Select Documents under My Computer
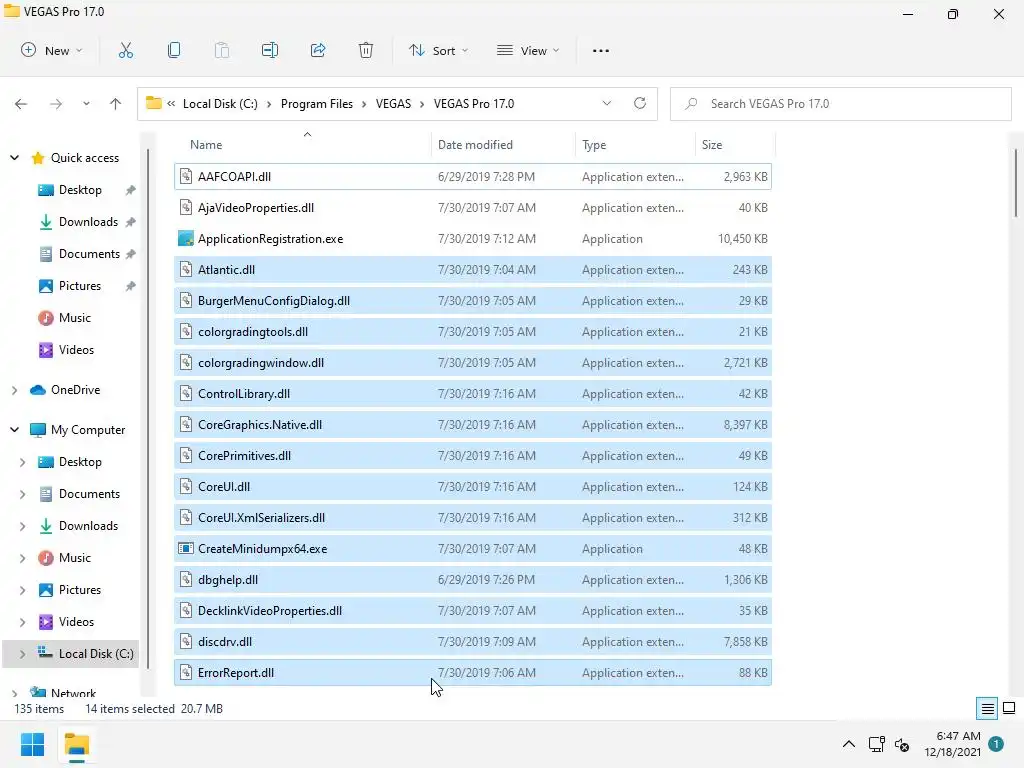This screenshot has height=768, width=1024. click(x=79, y=494)
